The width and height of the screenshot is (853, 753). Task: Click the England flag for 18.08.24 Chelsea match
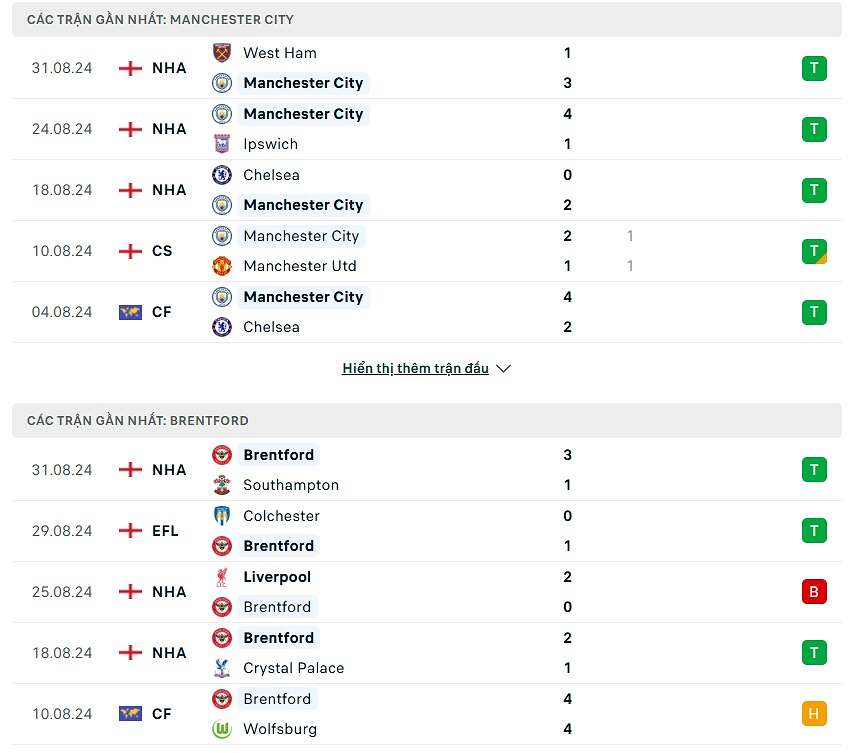pos(130,190)
